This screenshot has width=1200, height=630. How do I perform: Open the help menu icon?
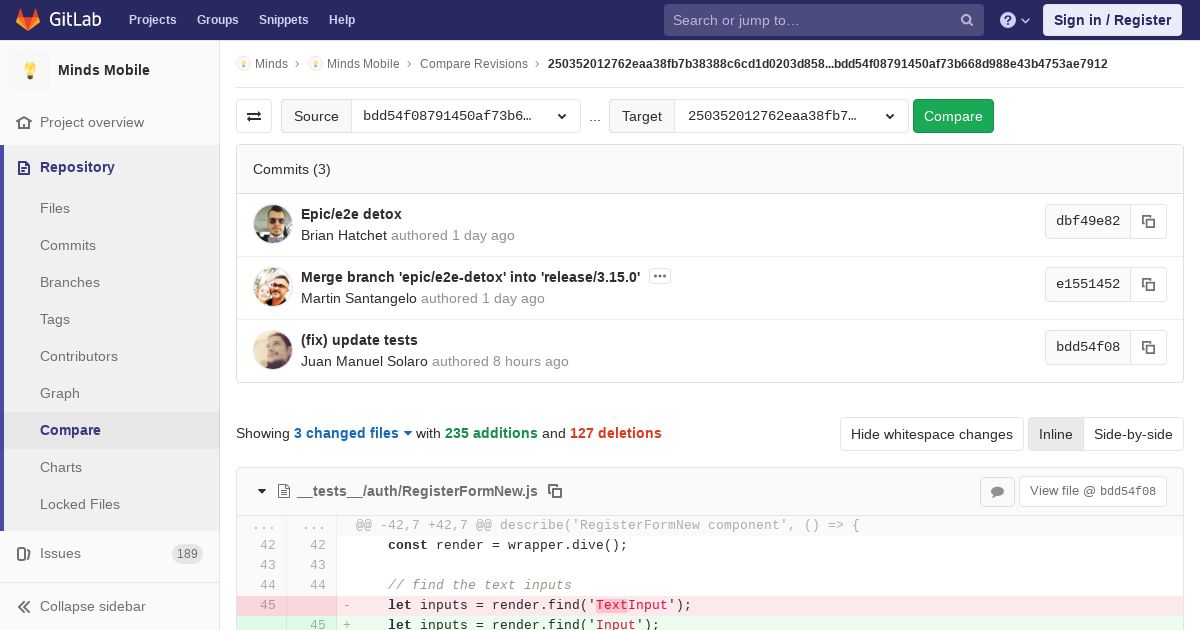coord(1014,20)
